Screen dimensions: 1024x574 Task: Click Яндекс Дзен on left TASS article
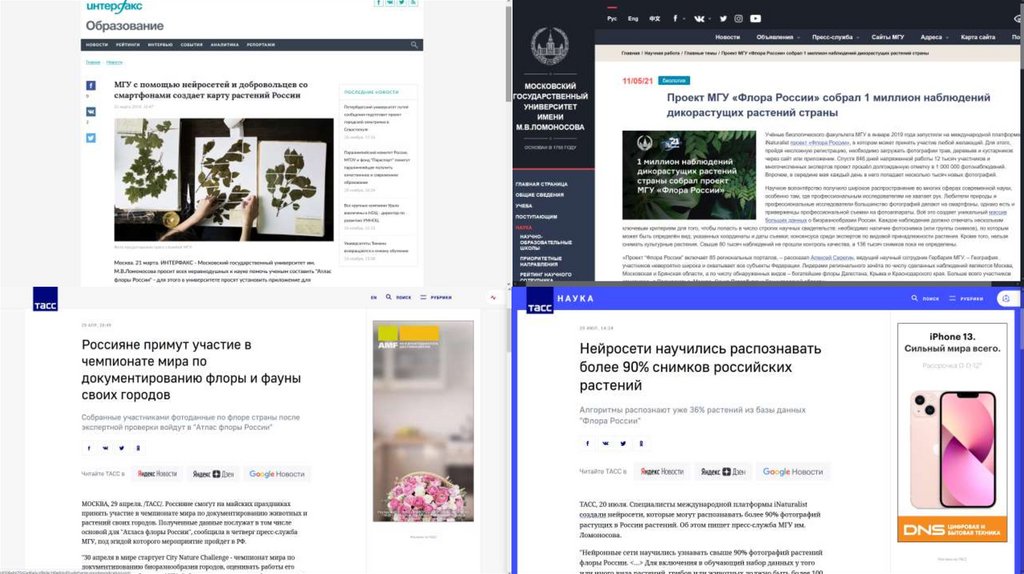tap(213, 474)
